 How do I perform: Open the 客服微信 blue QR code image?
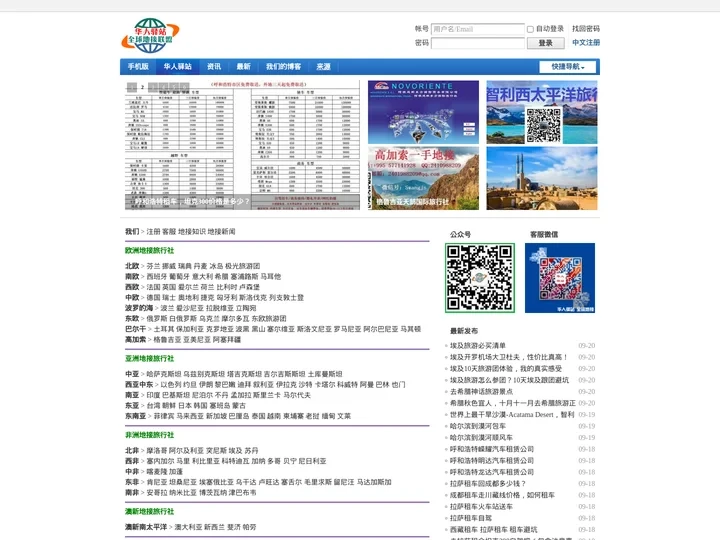click(560, 278)
